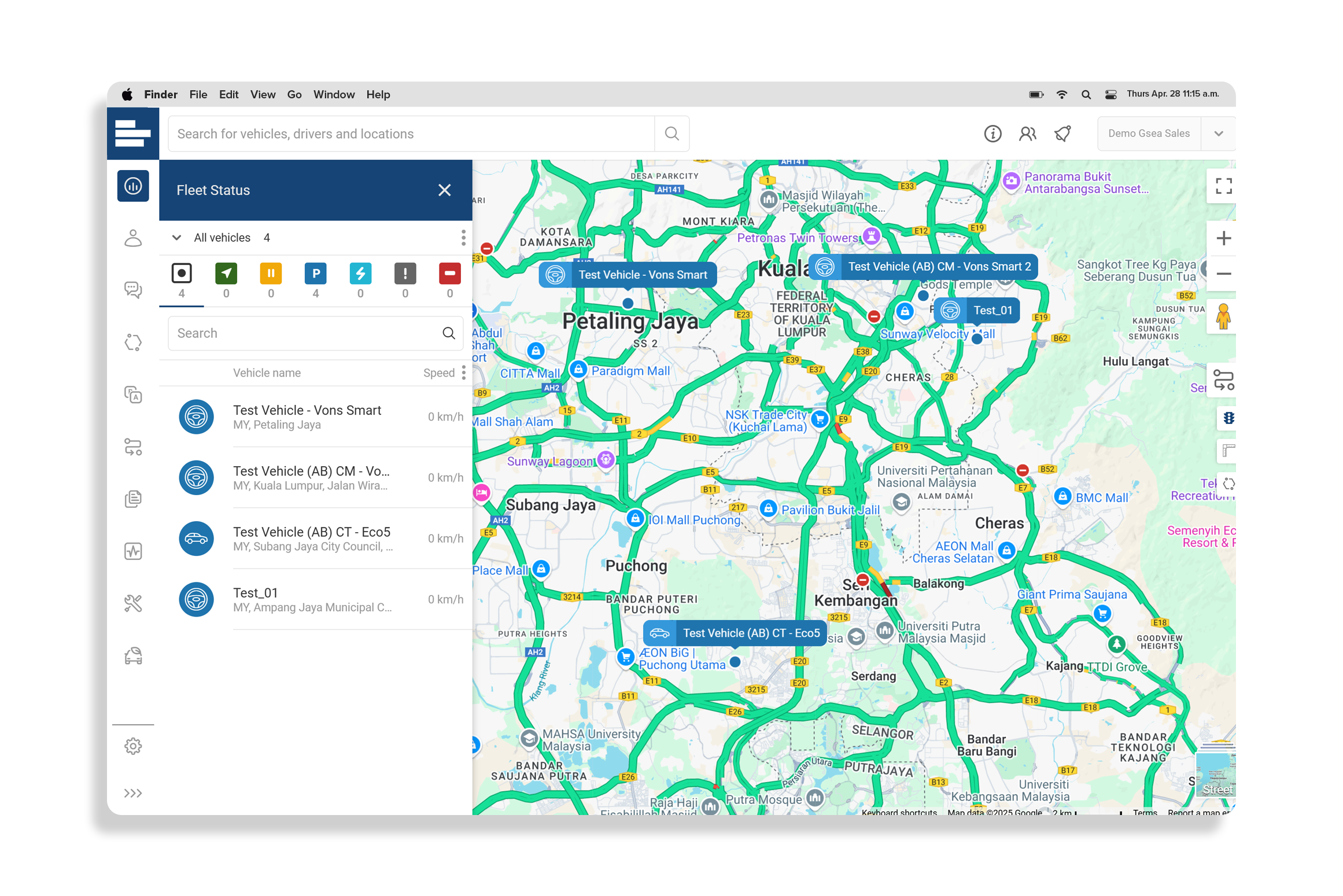Open the Apple menu

pos(127,94)
